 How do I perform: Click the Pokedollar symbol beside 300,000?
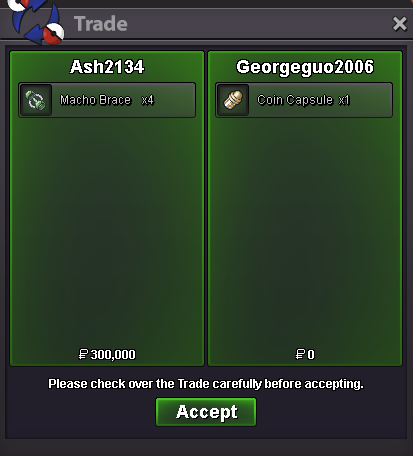83,354
